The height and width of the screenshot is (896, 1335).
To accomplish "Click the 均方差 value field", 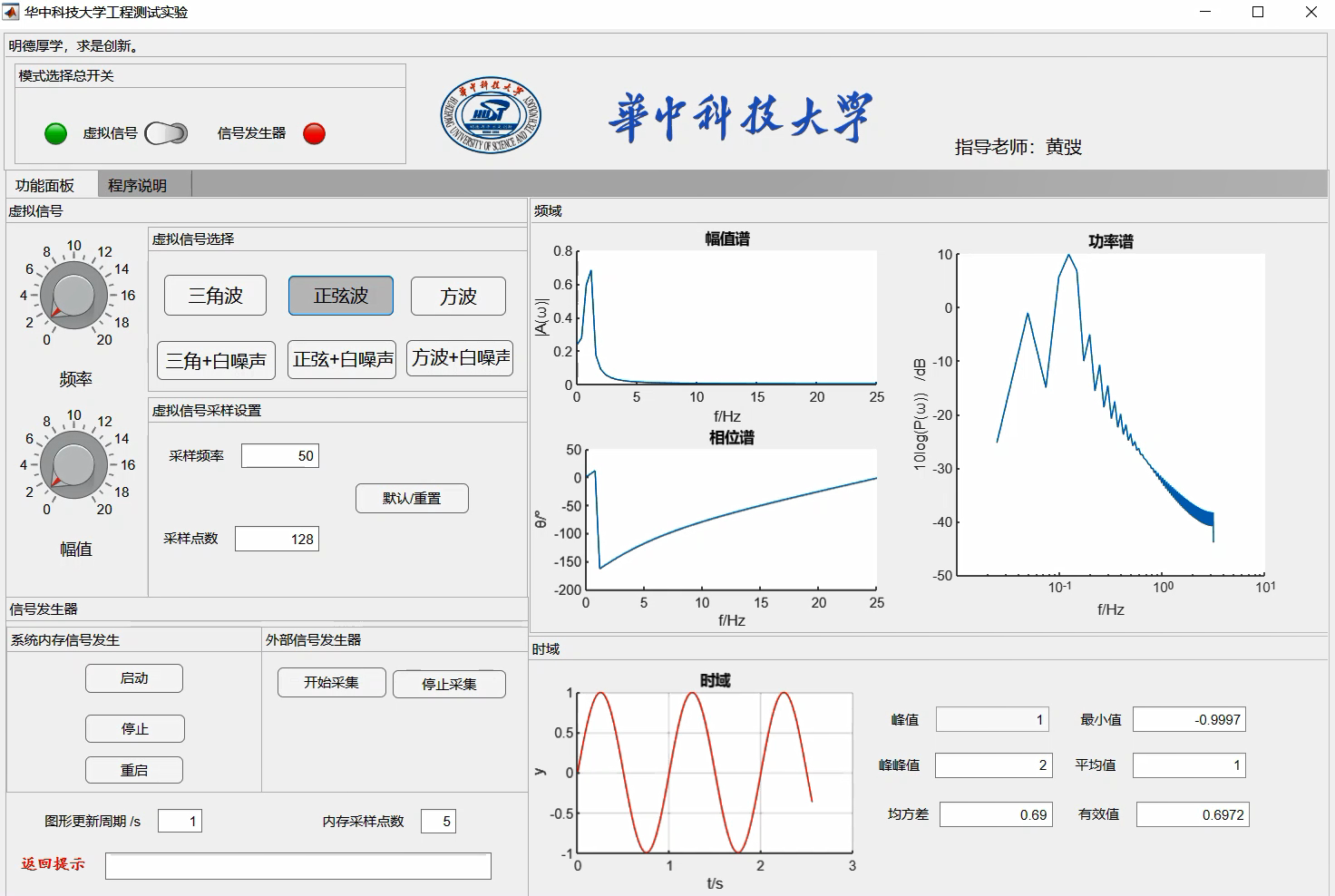I will pos(996,814).
